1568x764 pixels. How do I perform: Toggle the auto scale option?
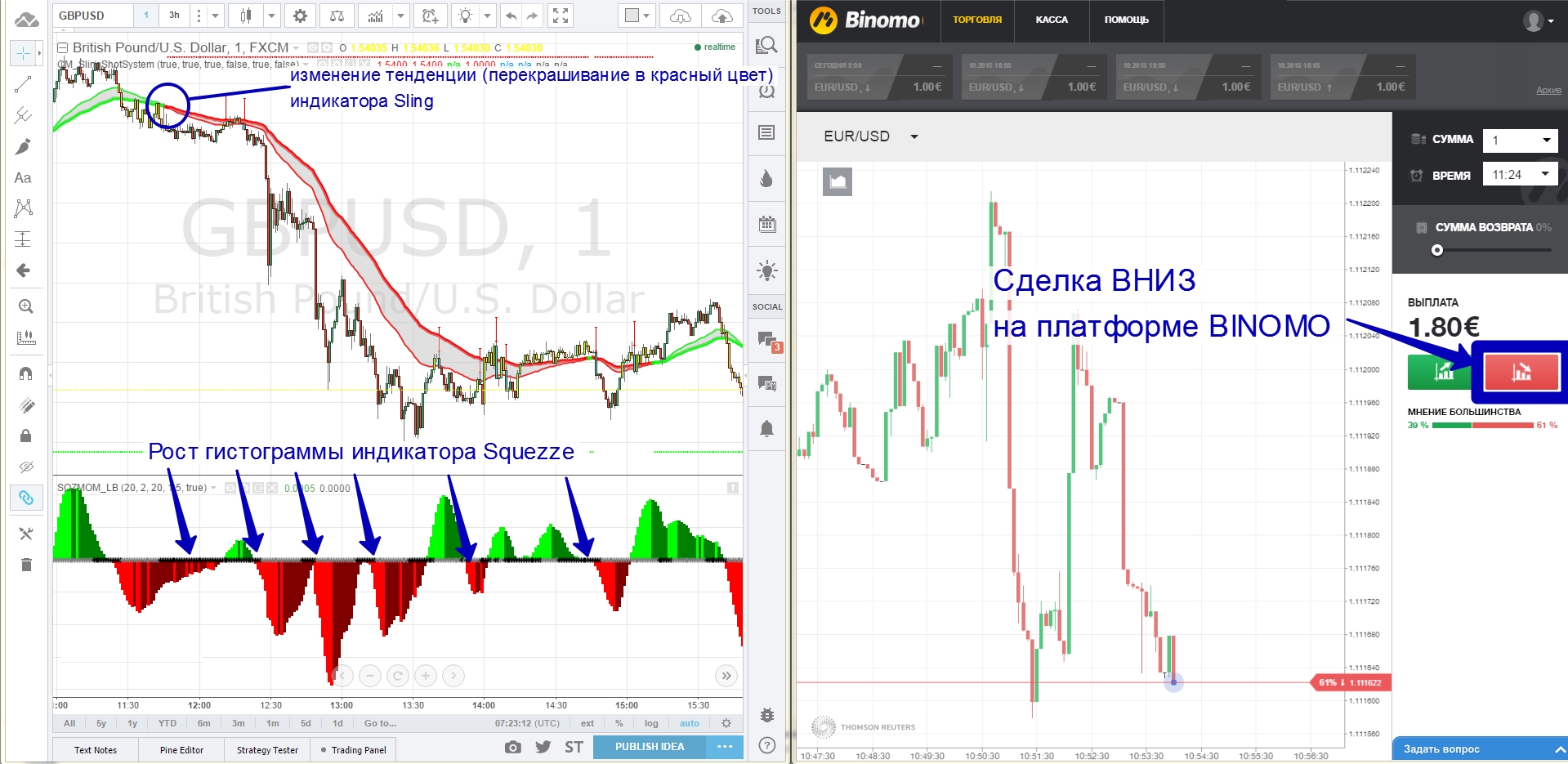[690, 723]
